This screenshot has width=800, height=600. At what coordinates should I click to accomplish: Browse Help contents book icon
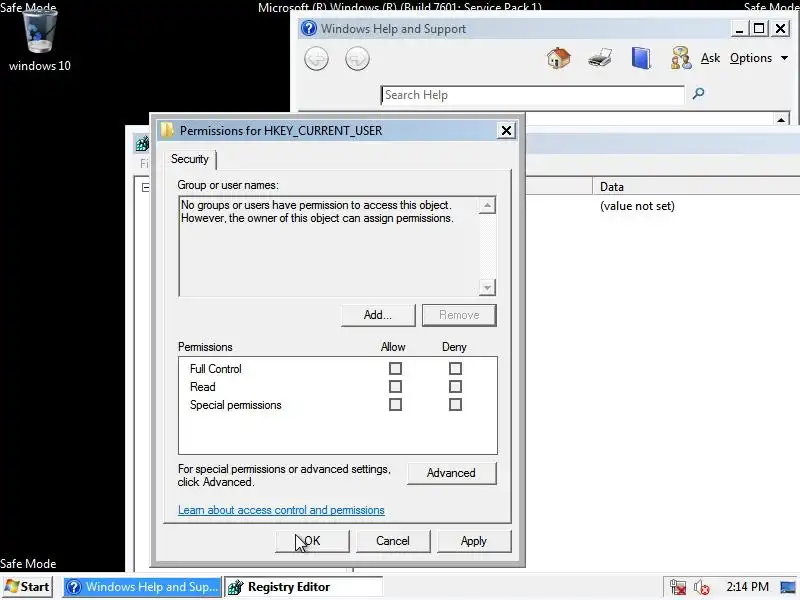pyautogui.click(x=641, y=58)
